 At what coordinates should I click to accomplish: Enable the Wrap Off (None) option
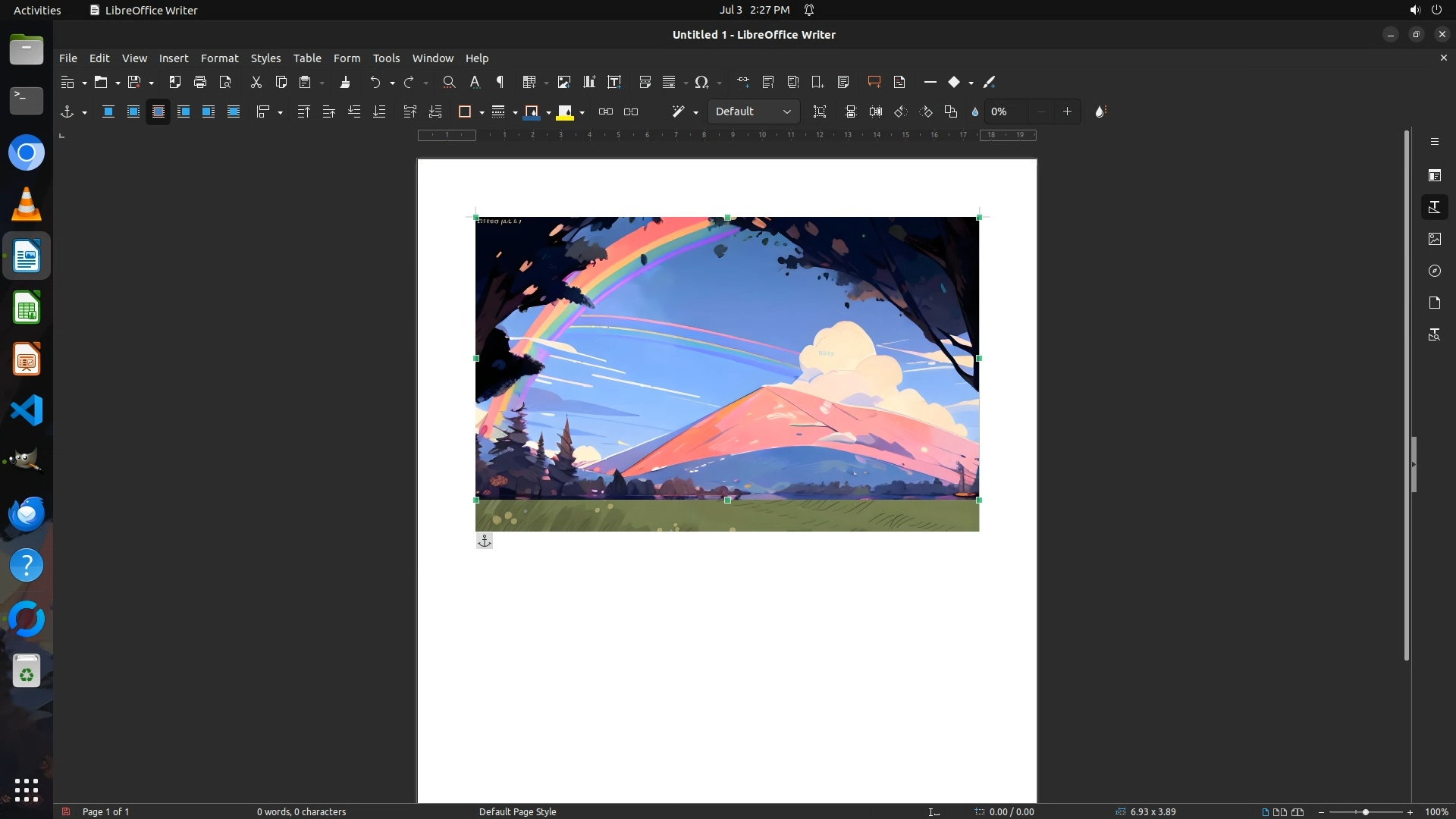108,111
